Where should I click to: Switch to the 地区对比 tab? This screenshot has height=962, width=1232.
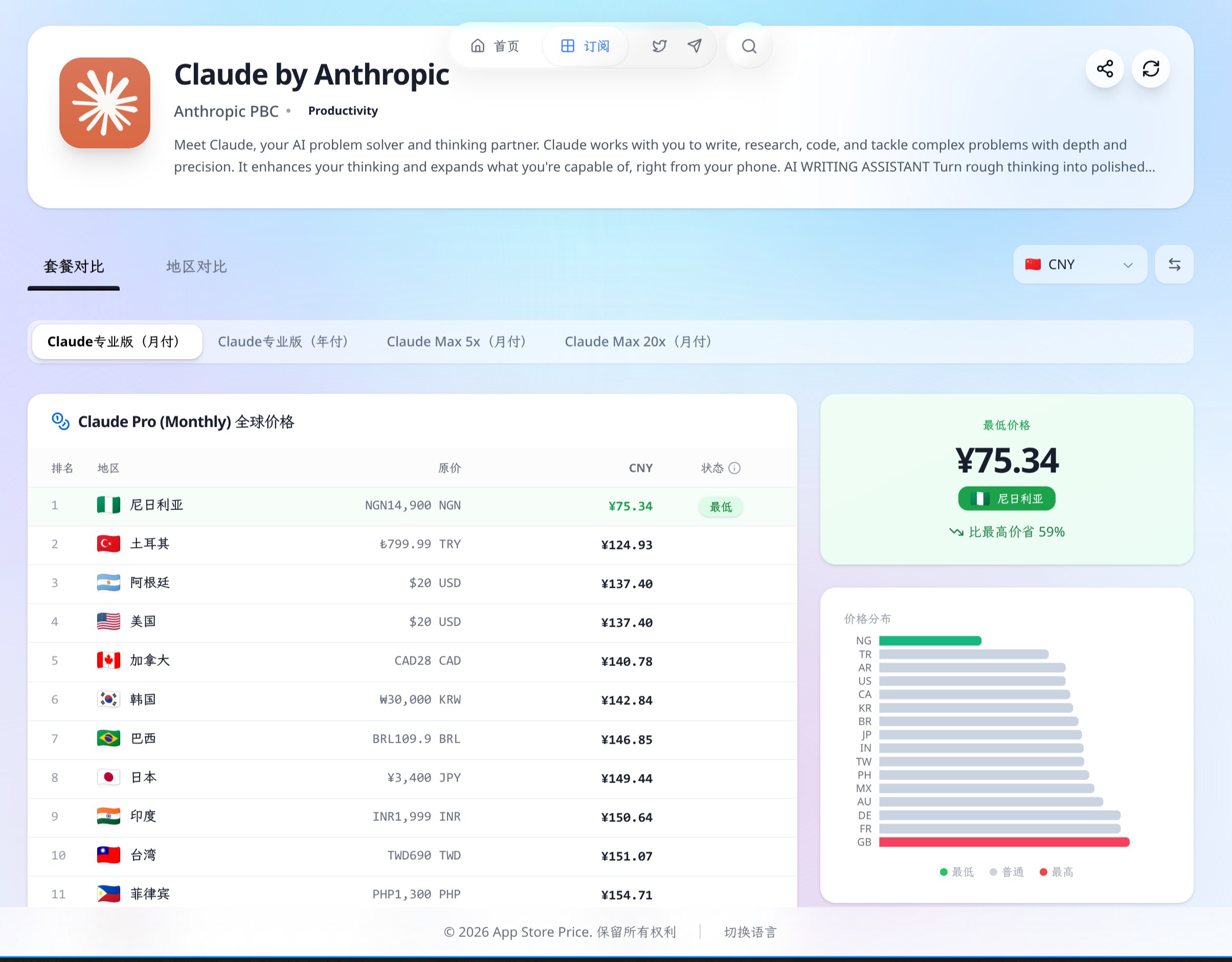tap(196, 267)
